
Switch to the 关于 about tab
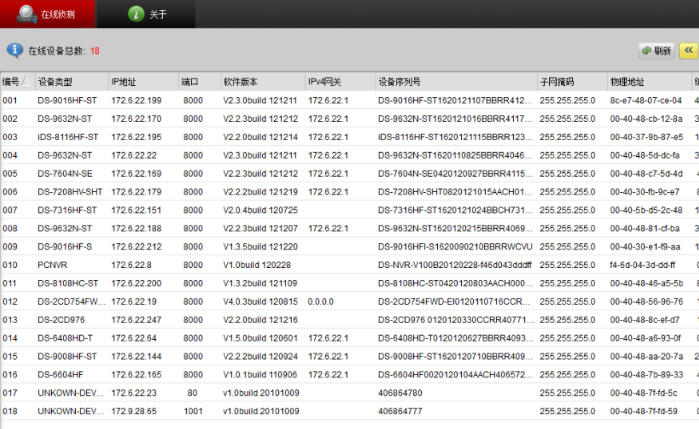[146, 14]
